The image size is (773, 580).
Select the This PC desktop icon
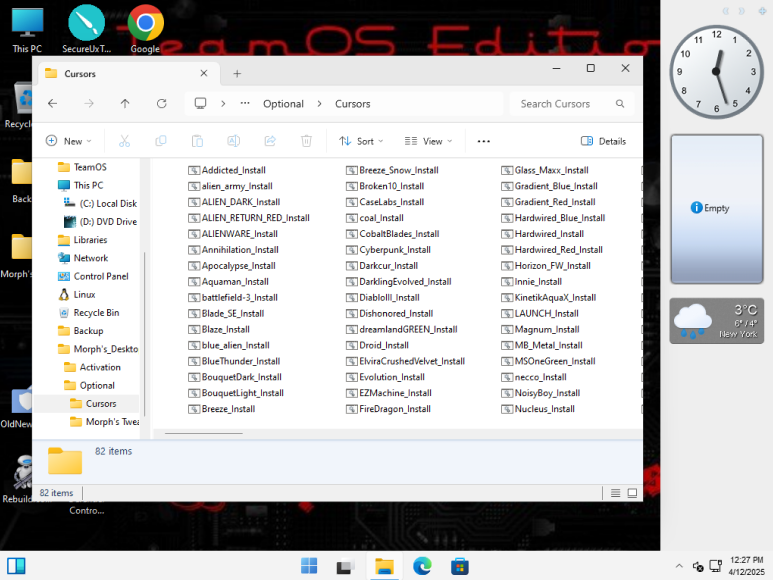coord(27,29)
